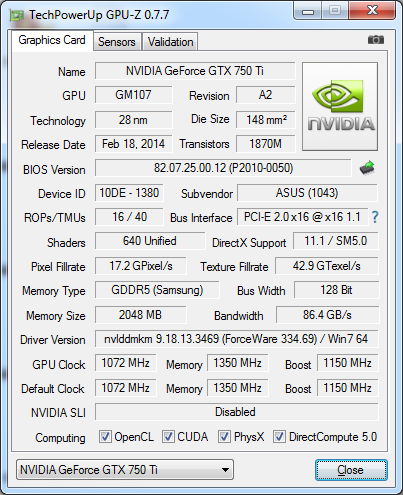Click the BIOS Version field 82.07.25.00.12
403x495 pixels.
tap(223, 168)
